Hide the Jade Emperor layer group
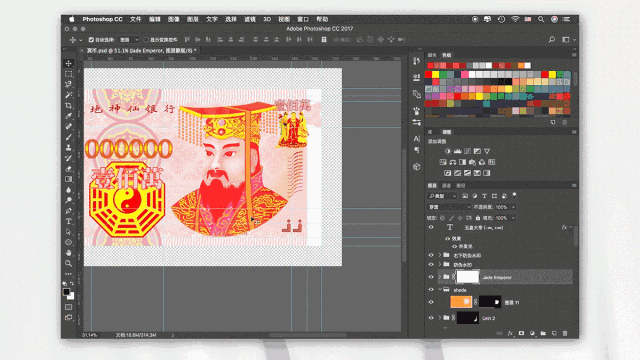 coord(431,277)
